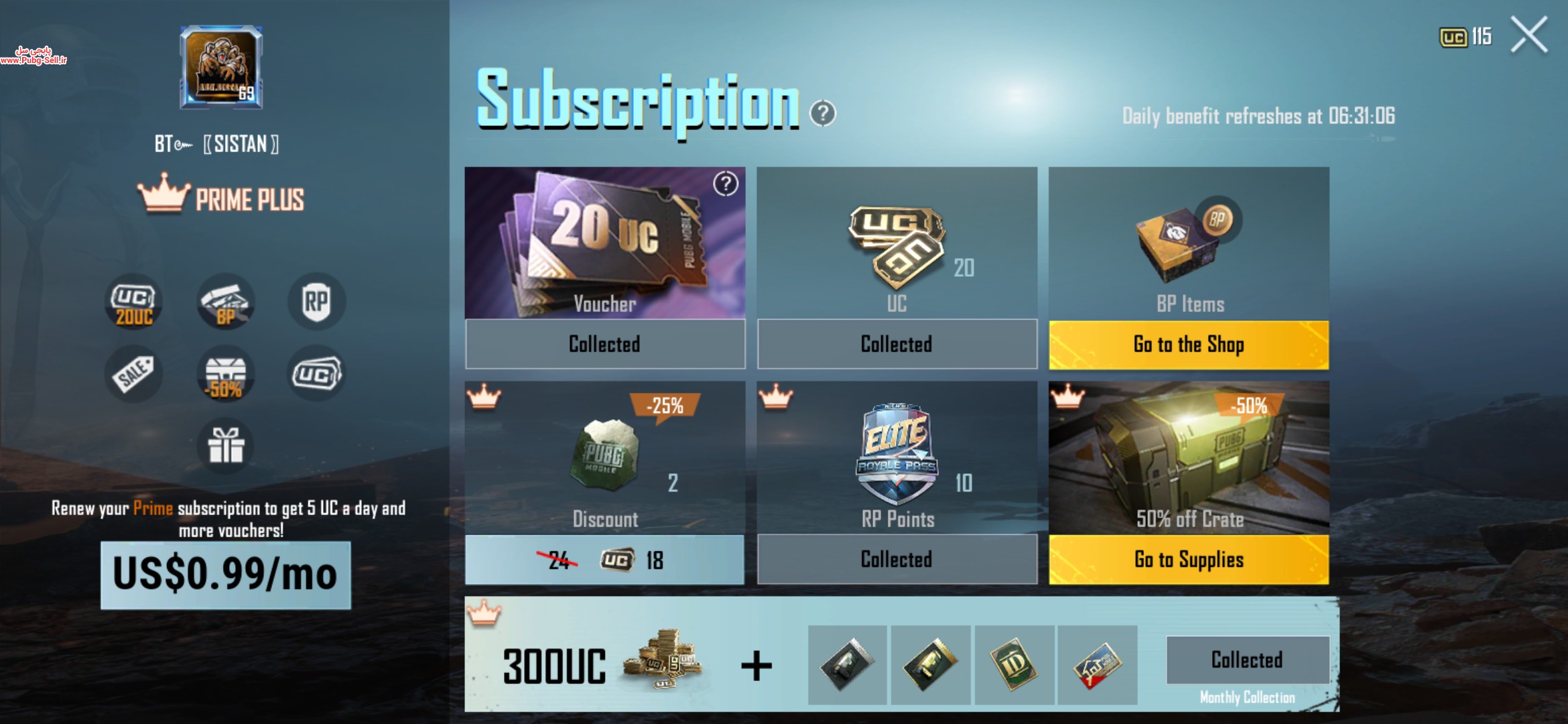The image size is (1568, 724).
Task: Click the Go to Supplies button
Action: pos(1189,559)
